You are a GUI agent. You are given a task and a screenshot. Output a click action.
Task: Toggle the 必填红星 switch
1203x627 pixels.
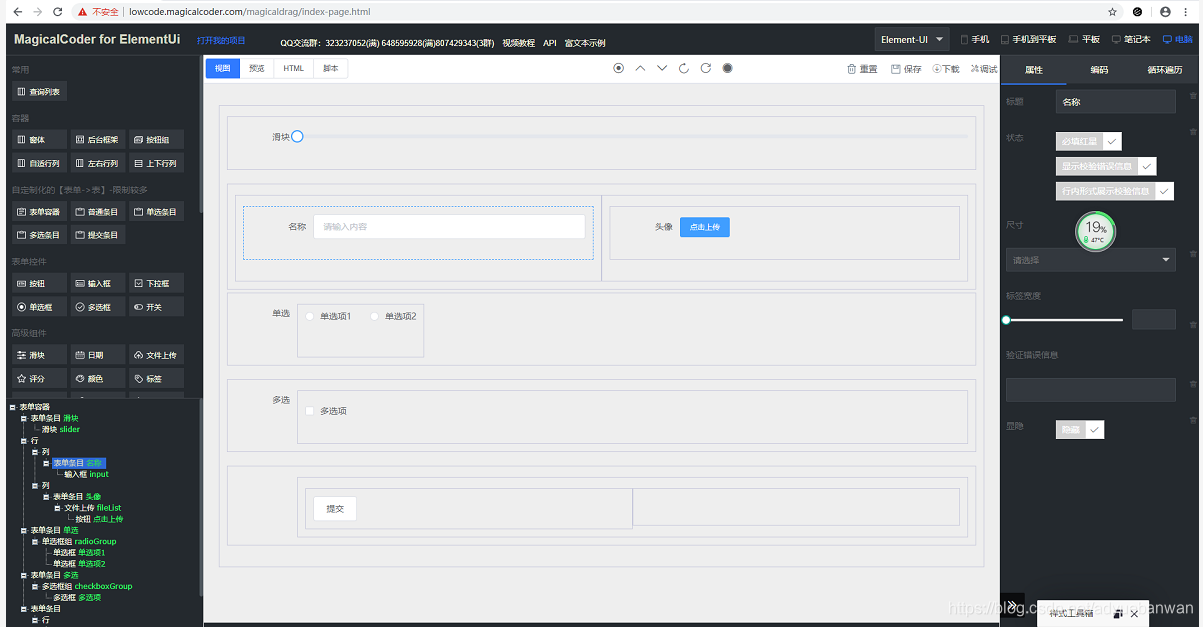(1088, 141)
